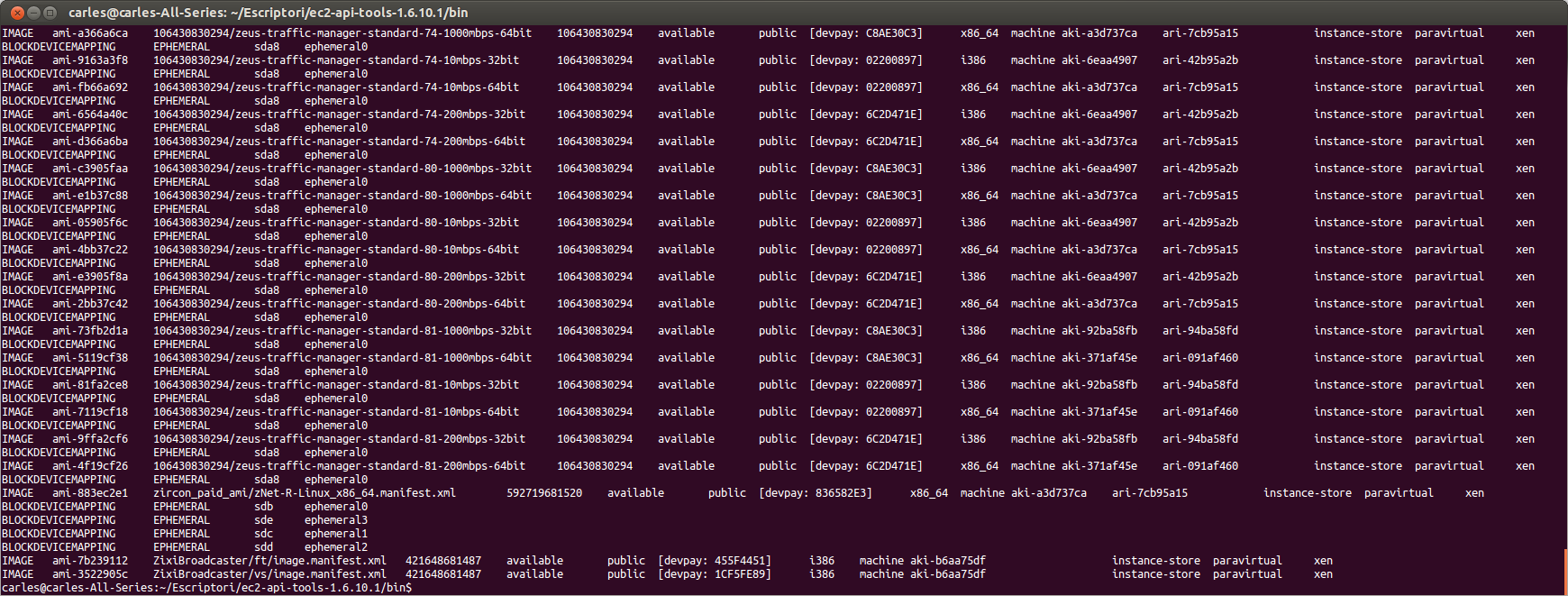The height and width of the screenshot is (596, 1568).
Task: Select image ID ami-9ffa2cf6
Action: click(90, 439)
